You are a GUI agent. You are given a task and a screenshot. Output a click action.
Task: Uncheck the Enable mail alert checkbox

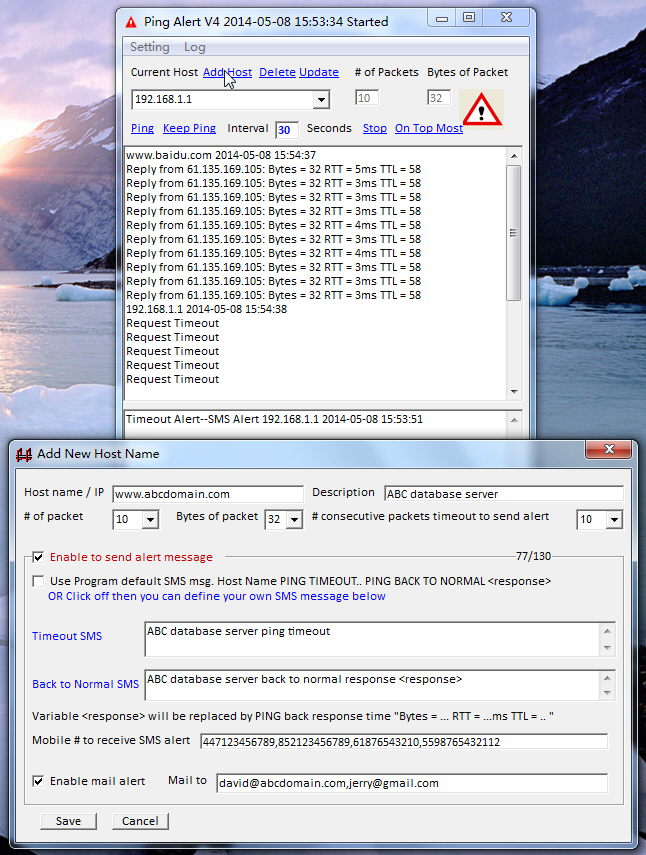coord(39,781)
